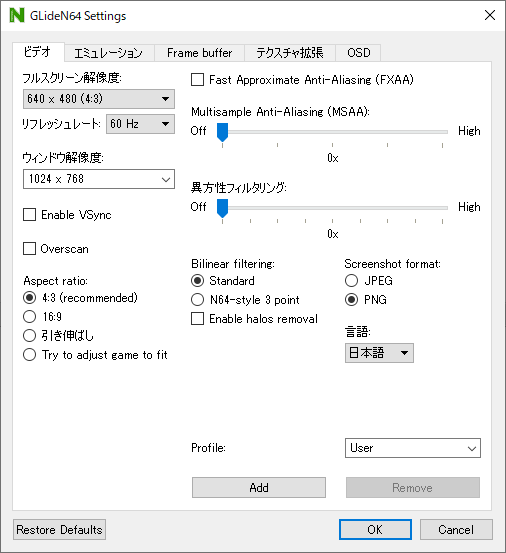Click the Bilinear filtering: label

pyautogui.click(x=233, y=264)
